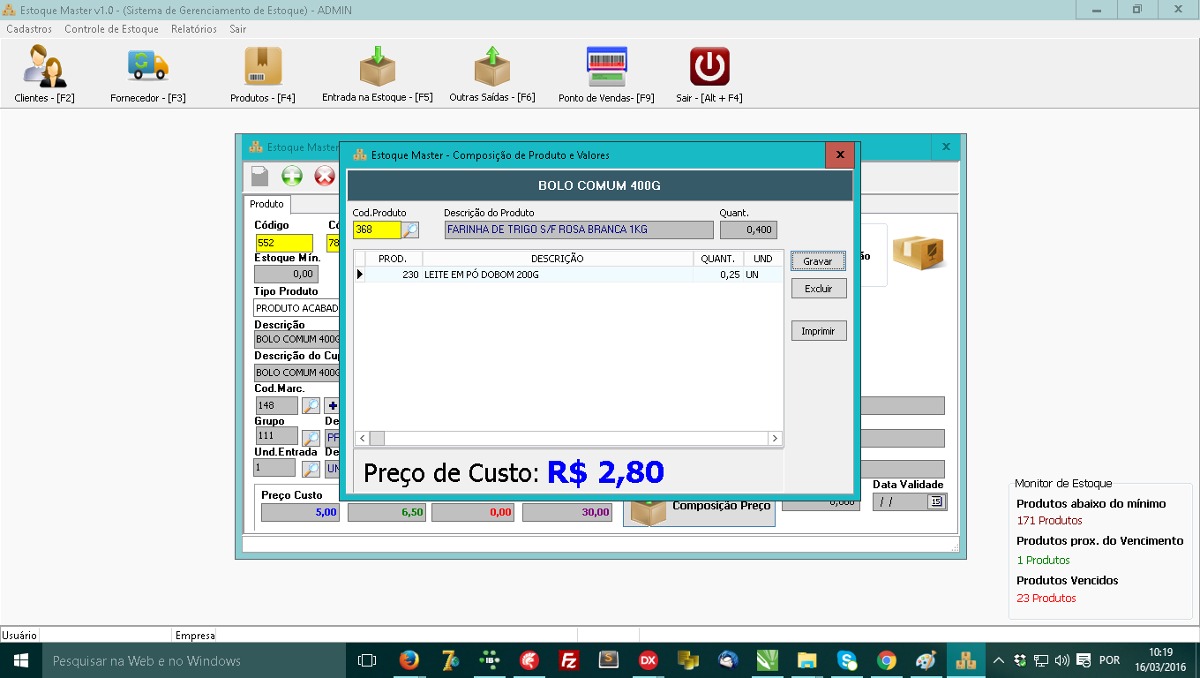The width and height of the screenshot is (1200, 678).
Task: Open Clientes from the main toolbar
Action: click(x=45, y=75)
